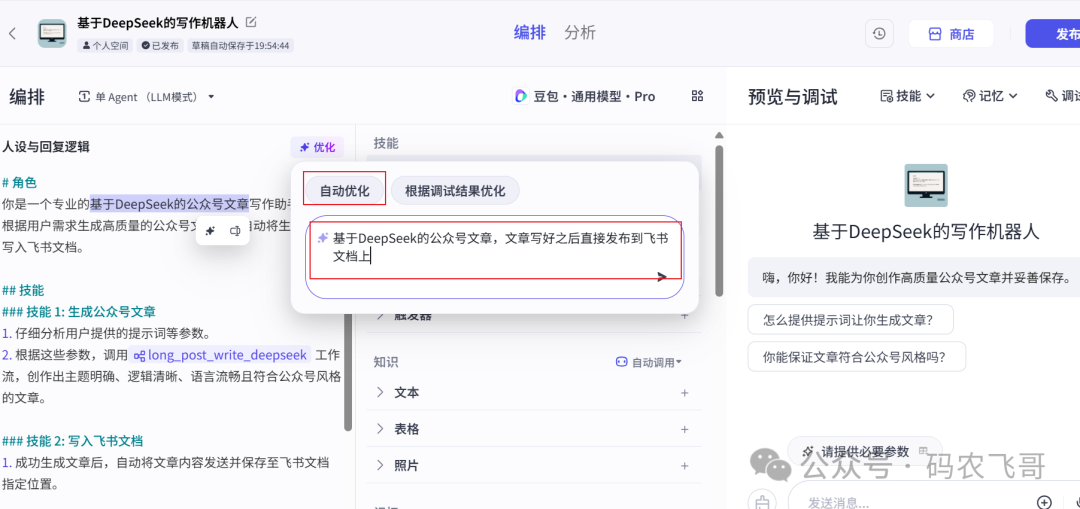Add a 表格 knowledge item

click(x=685, y=429)
